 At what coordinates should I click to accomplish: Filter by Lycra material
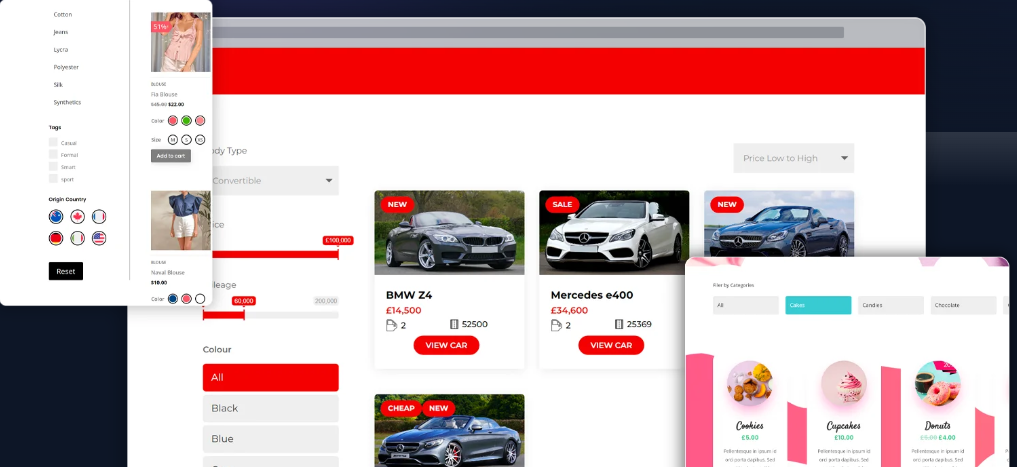pyautogui.click(x=60, y=49)
